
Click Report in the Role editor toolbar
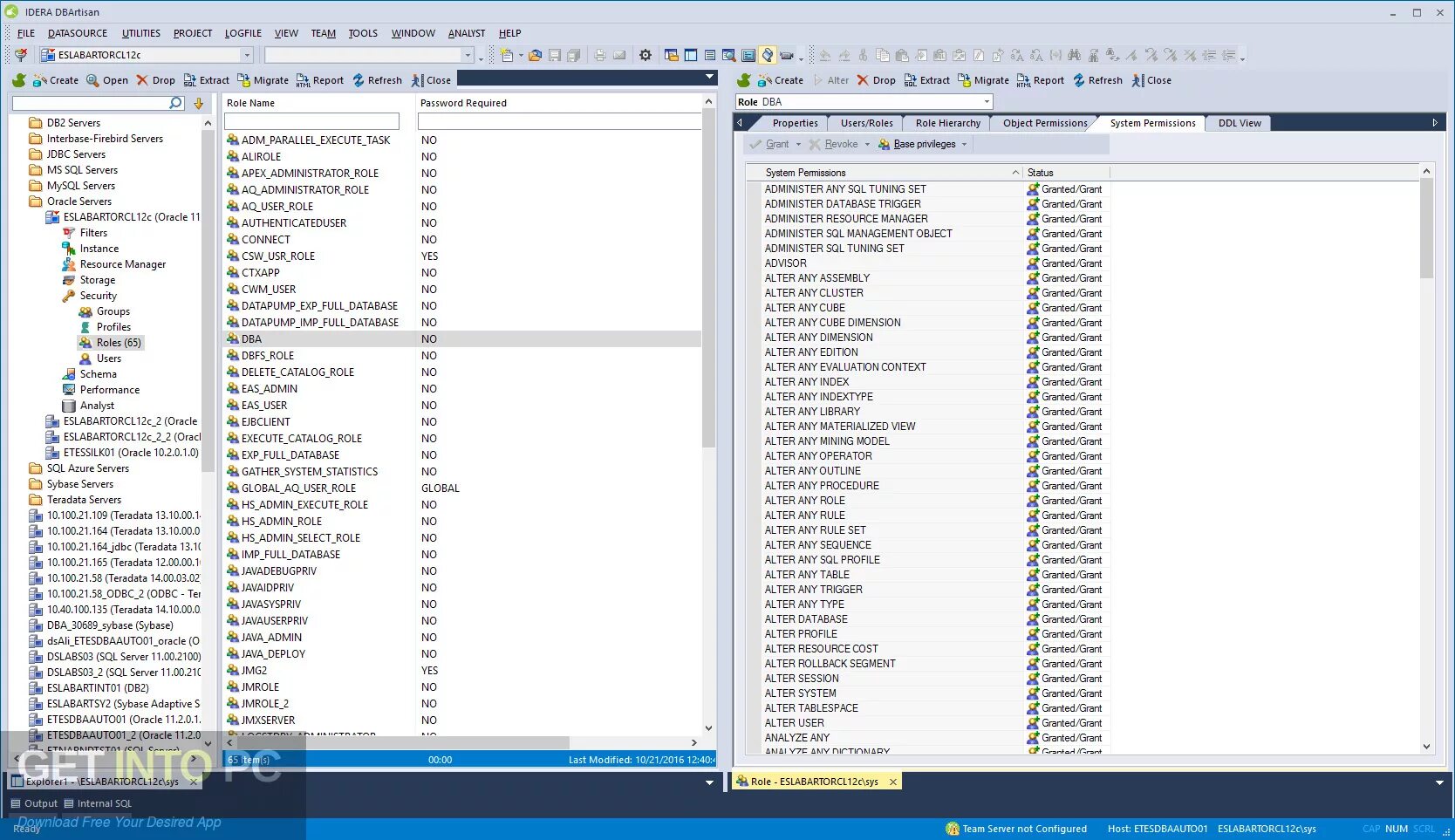pos(1041,80)
